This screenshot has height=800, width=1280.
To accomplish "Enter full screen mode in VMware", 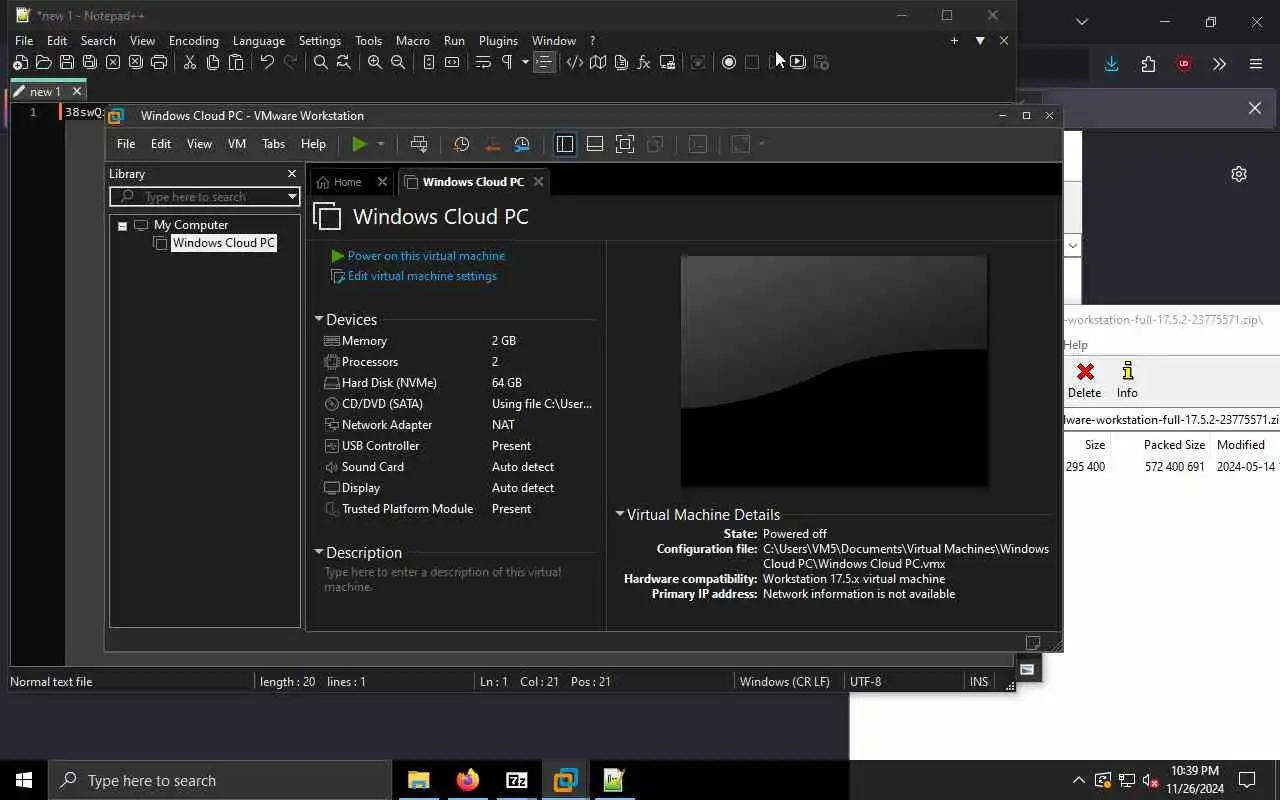I will 625,144.
